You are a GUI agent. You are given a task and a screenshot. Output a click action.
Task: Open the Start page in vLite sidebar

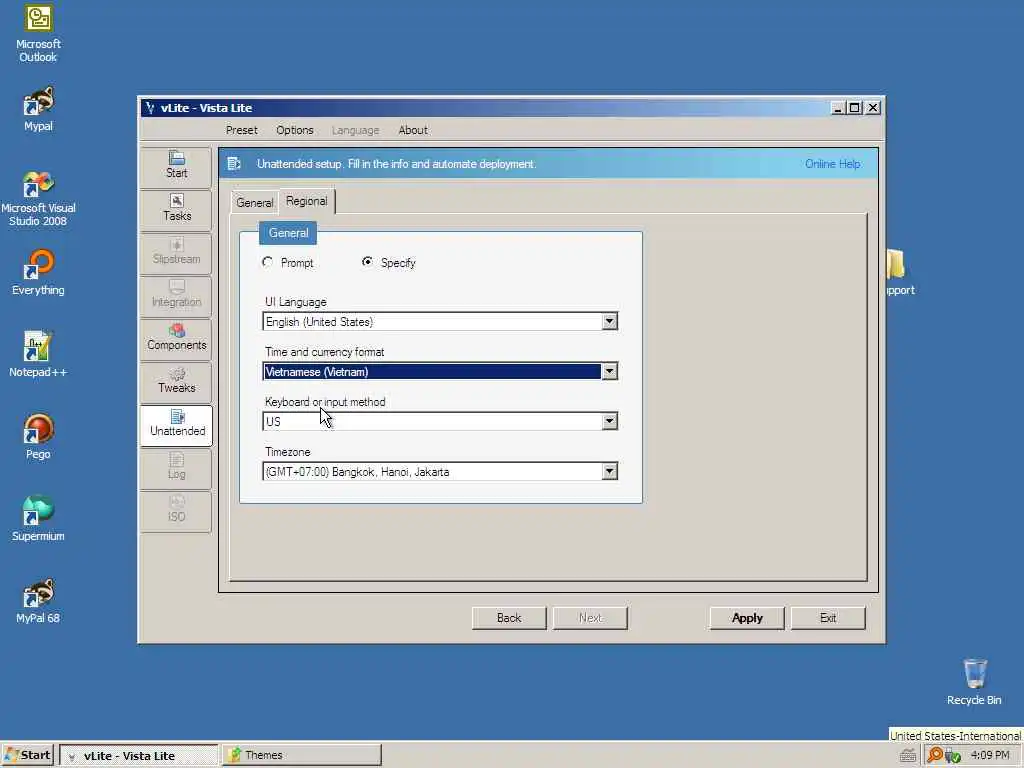coord(176,167)
